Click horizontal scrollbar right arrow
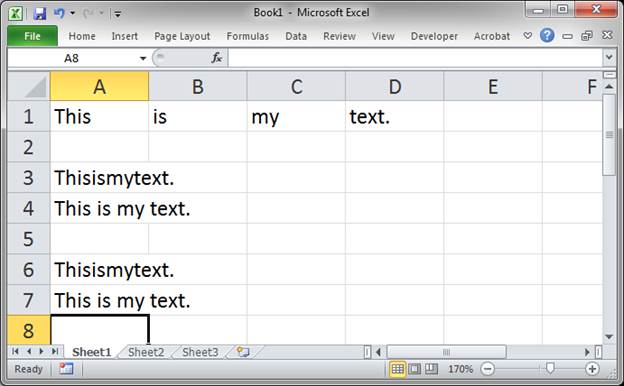This screenshot has width=624, height=386. (587, 352)
